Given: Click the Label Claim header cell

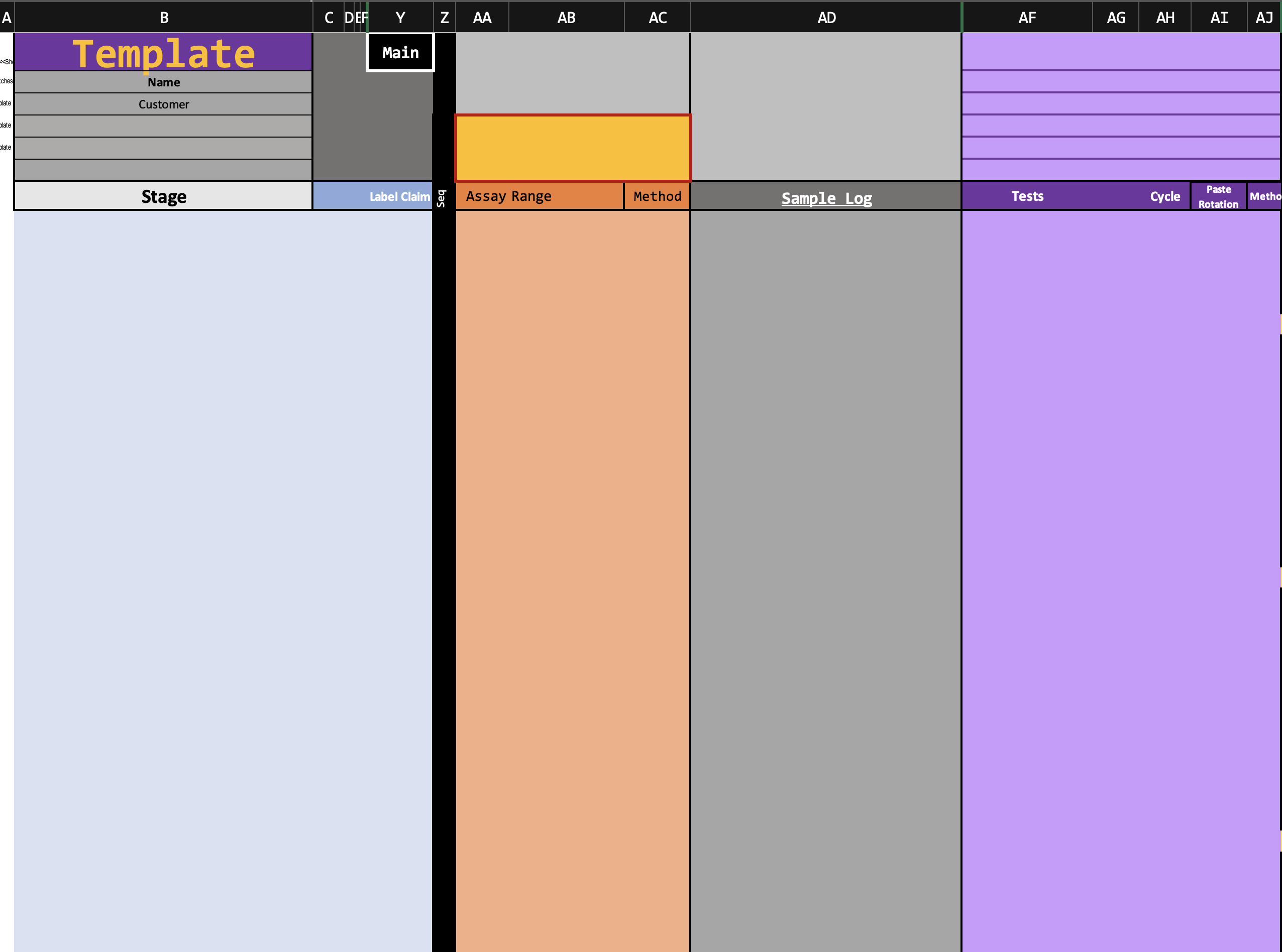Looking at the screenshot, I should [399, 196].
